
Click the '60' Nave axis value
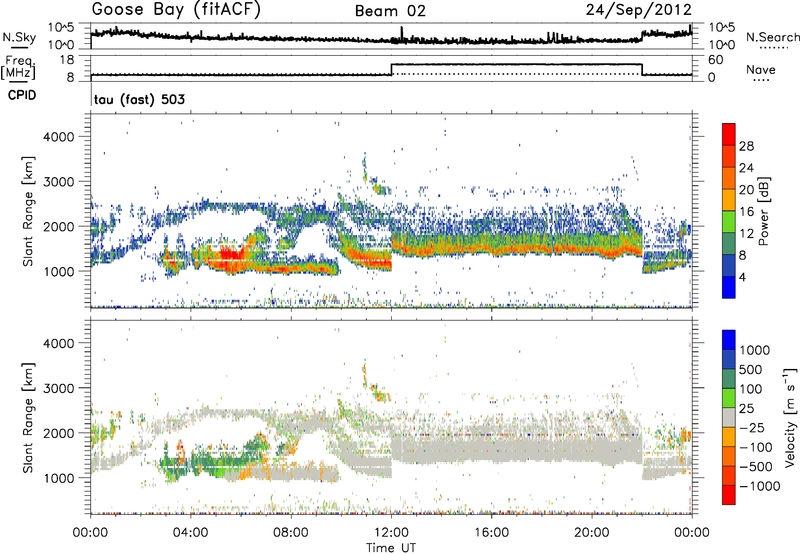coord(716,60)
